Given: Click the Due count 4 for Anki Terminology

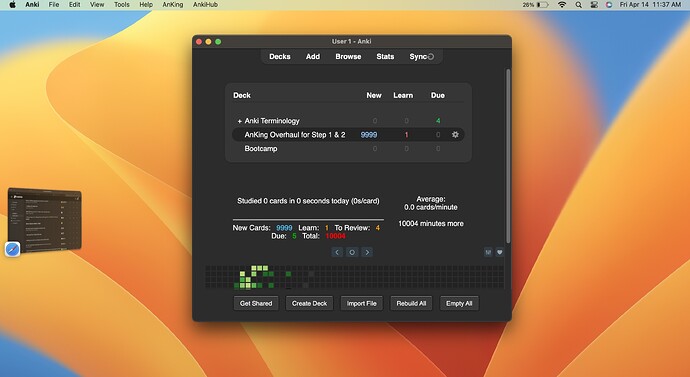Looking at the screenshot, I should pyautogui.click(x=438, y=121).
